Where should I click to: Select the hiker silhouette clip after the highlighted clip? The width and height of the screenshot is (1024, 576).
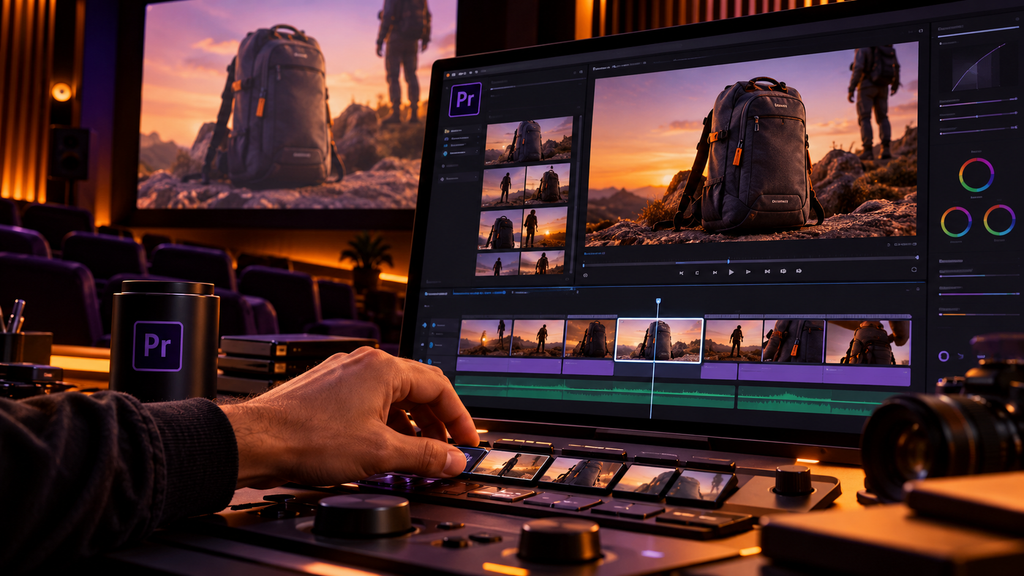pos(733,340)
